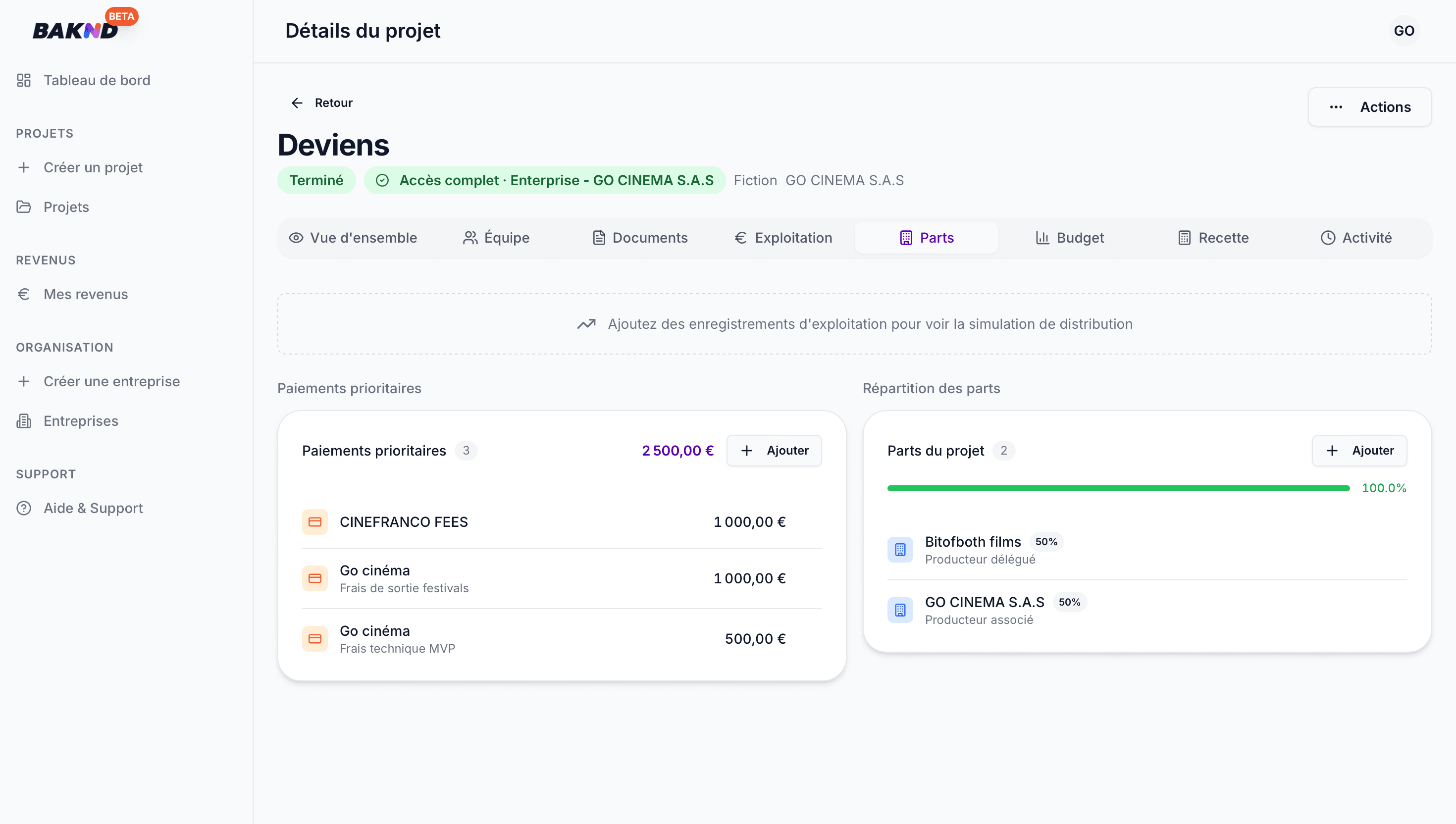Viewport: 1456px width, 824px height.
Task: Add a new priority payment with Ajouter
Action: 774,451
